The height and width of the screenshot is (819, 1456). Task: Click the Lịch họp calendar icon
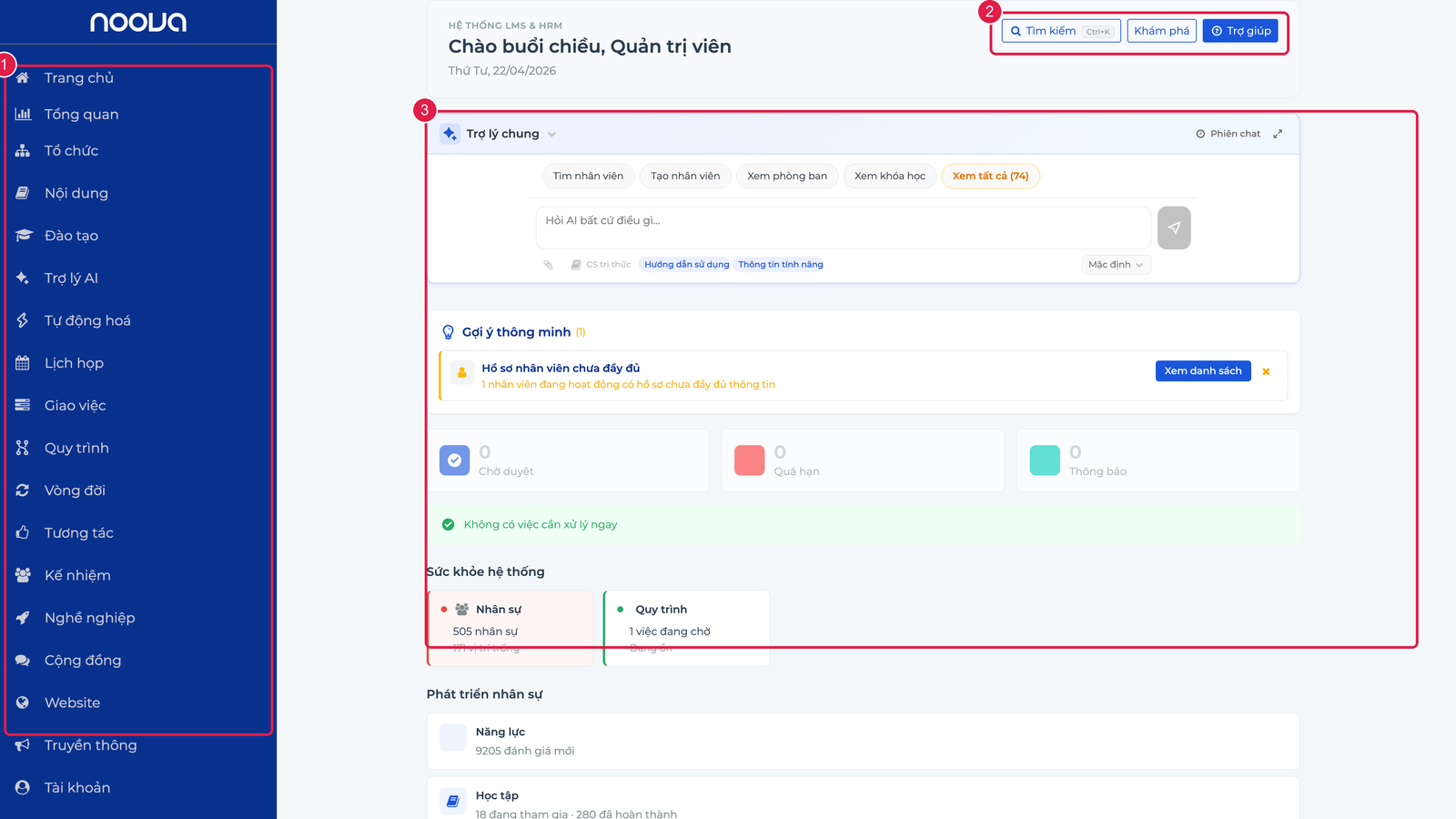23,363
